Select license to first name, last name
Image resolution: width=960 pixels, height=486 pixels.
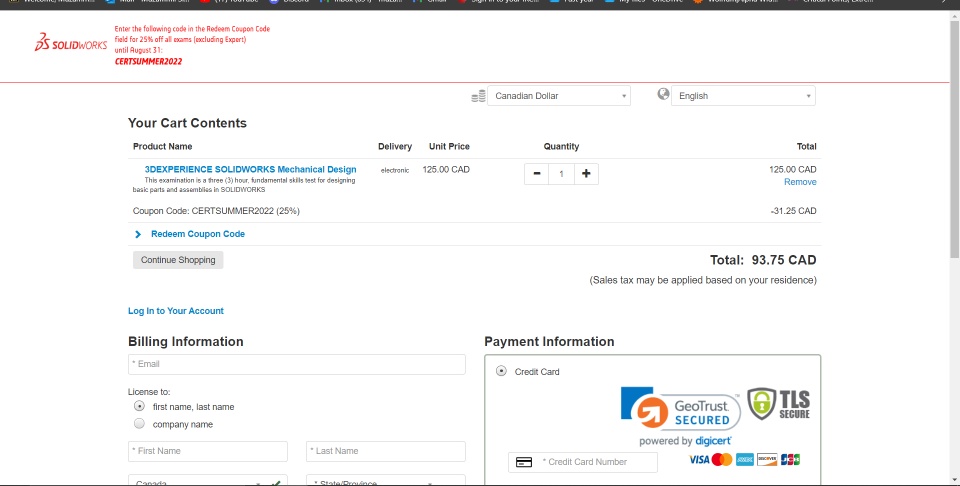tap(140, 406)
